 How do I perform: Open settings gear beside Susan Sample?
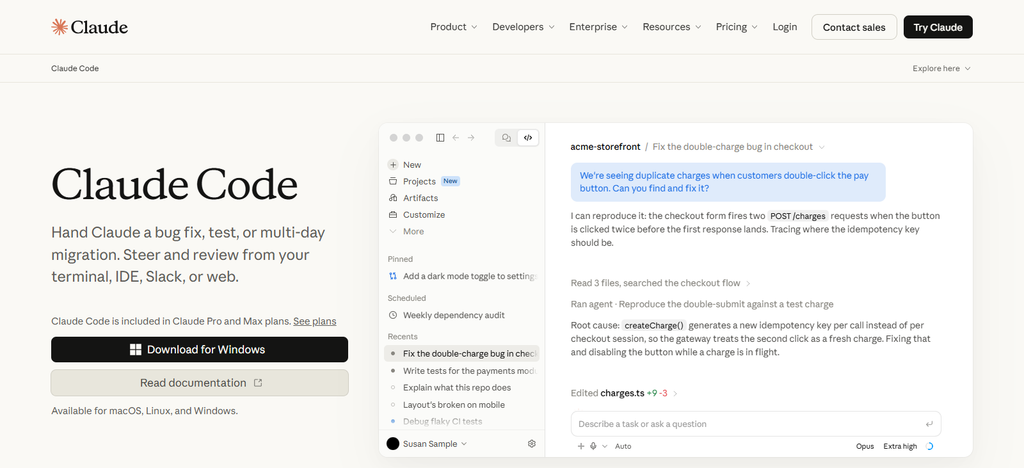[532, 444]
